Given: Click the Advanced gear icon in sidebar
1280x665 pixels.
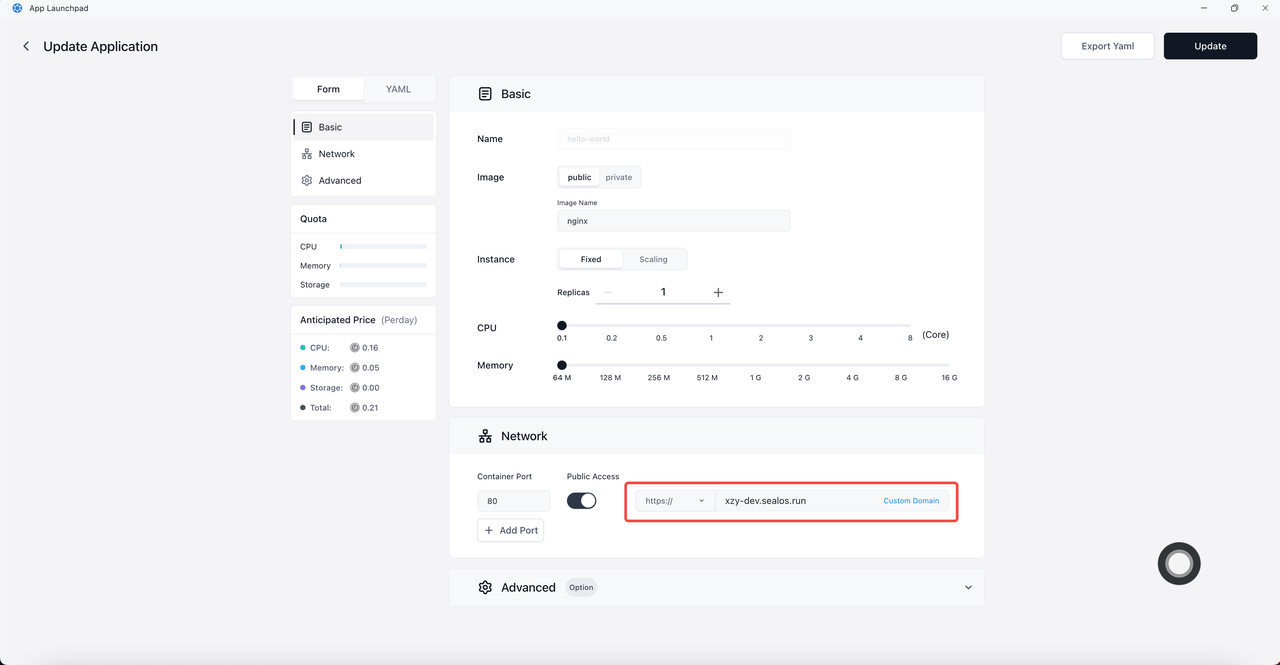Looking at the screenshot, I should click(x=307, y=181).
